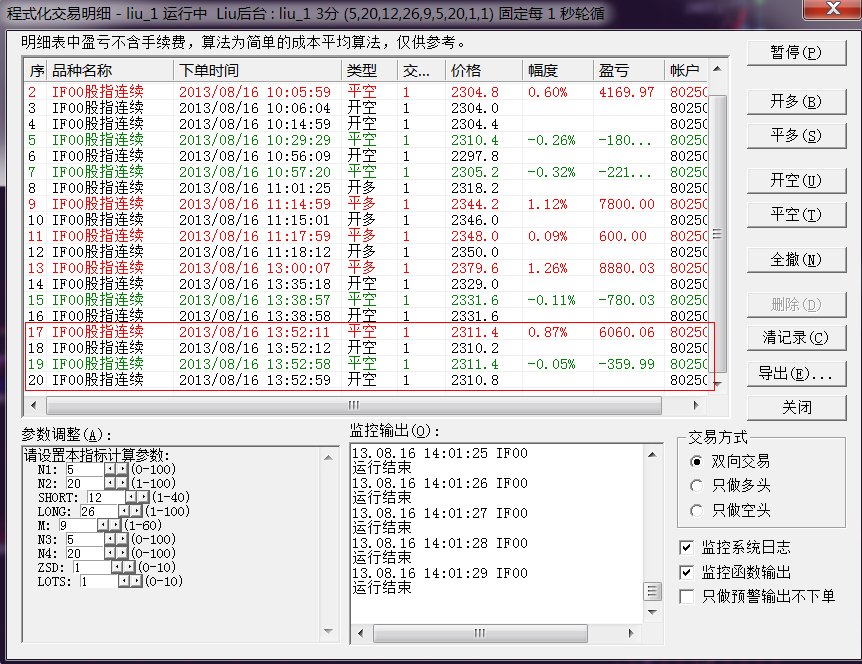Increase N3 with its right arrow
This screenshot has width=862, height=664.
pyautogui.click(x=122, y=539)
